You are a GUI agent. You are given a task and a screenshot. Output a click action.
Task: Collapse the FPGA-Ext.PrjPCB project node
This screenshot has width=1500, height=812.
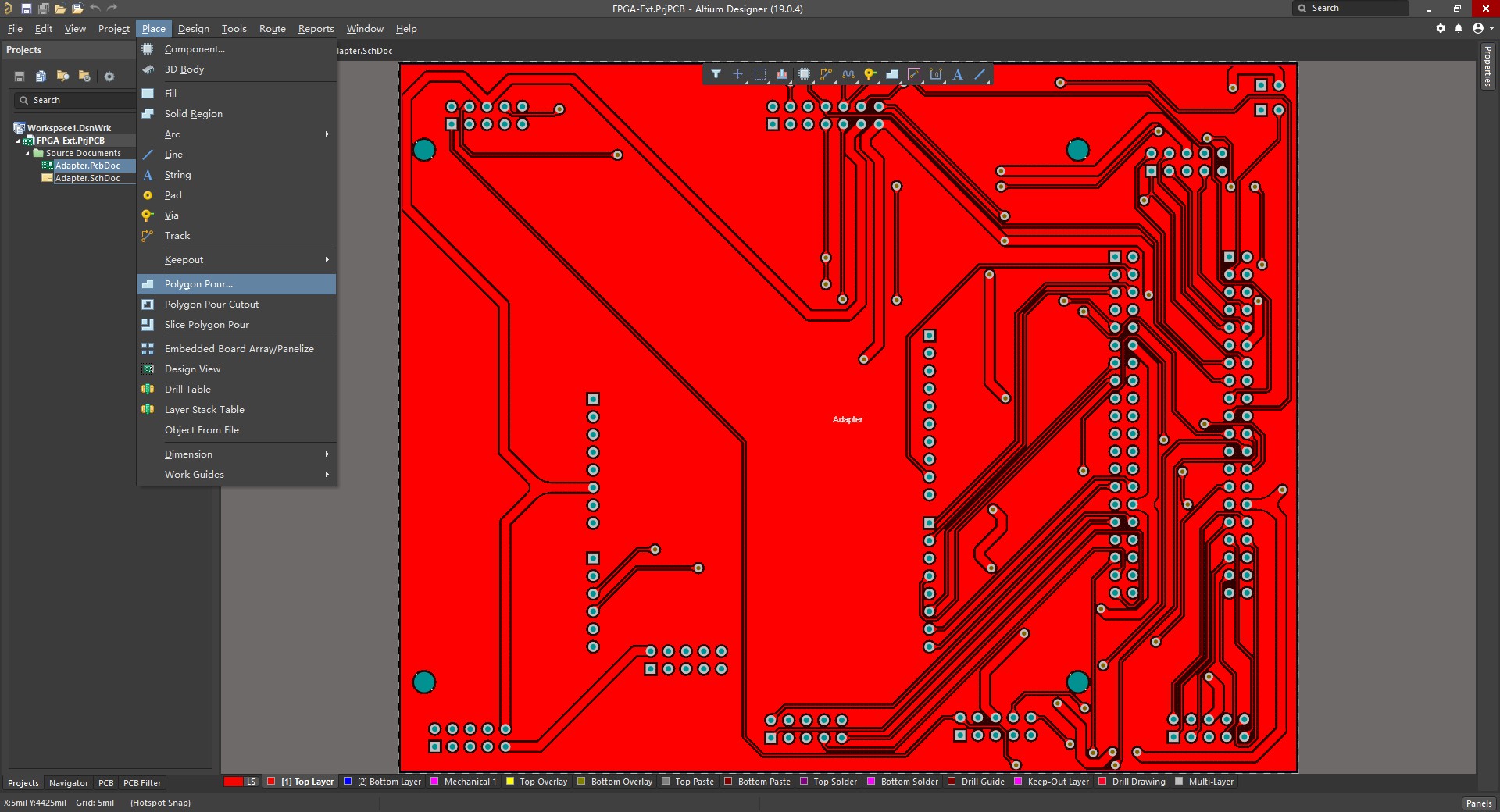pos(18,141)
